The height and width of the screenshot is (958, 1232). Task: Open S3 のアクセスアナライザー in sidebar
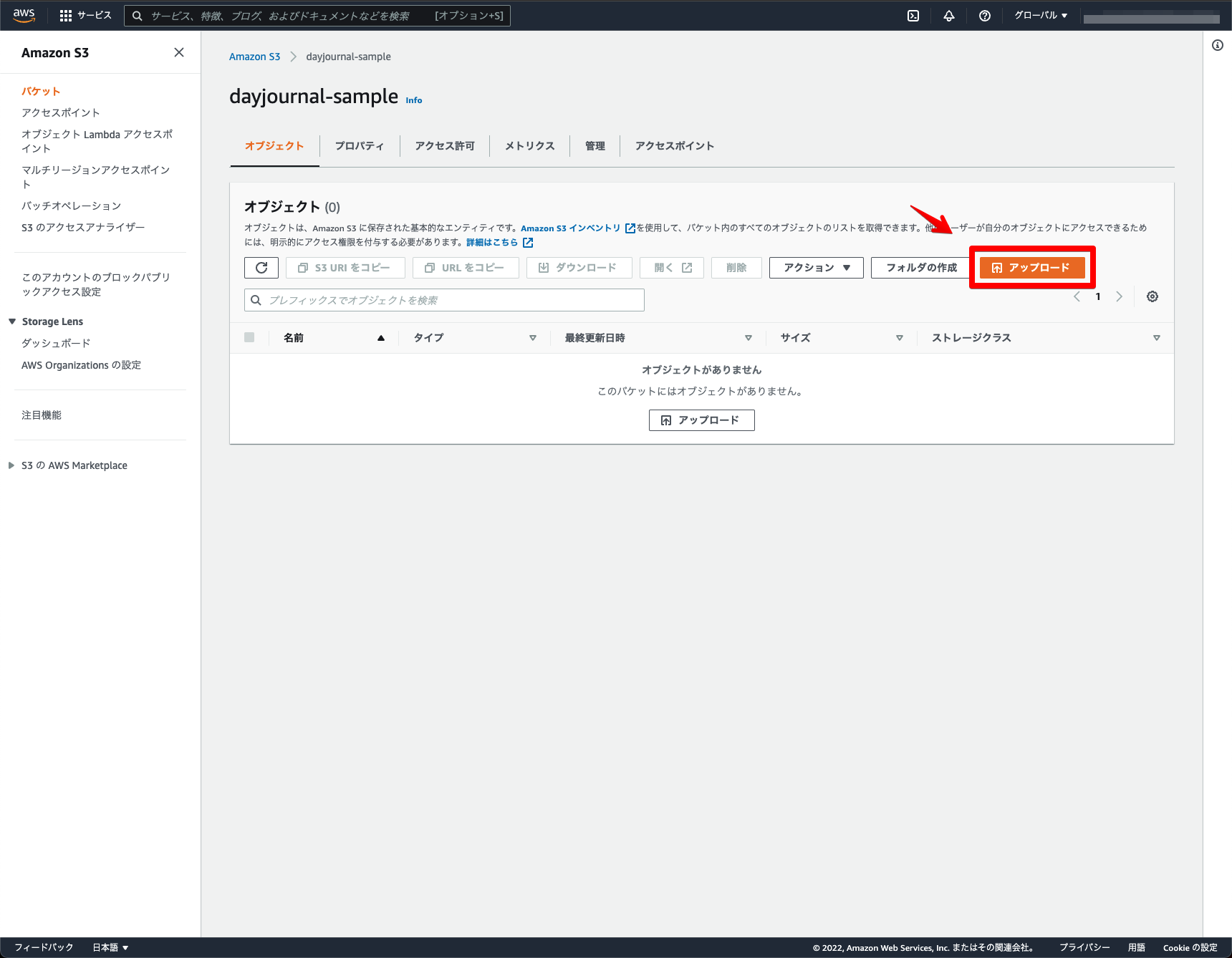(x=83, y=228)
